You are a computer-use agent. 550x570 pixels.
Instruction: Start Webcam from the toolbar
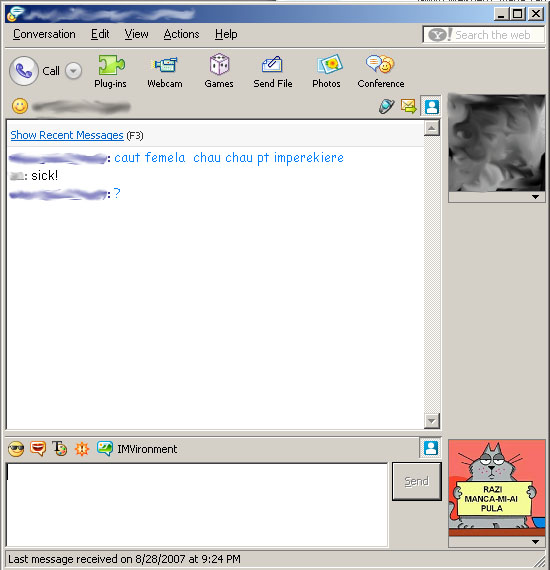(x=165, y=71)
